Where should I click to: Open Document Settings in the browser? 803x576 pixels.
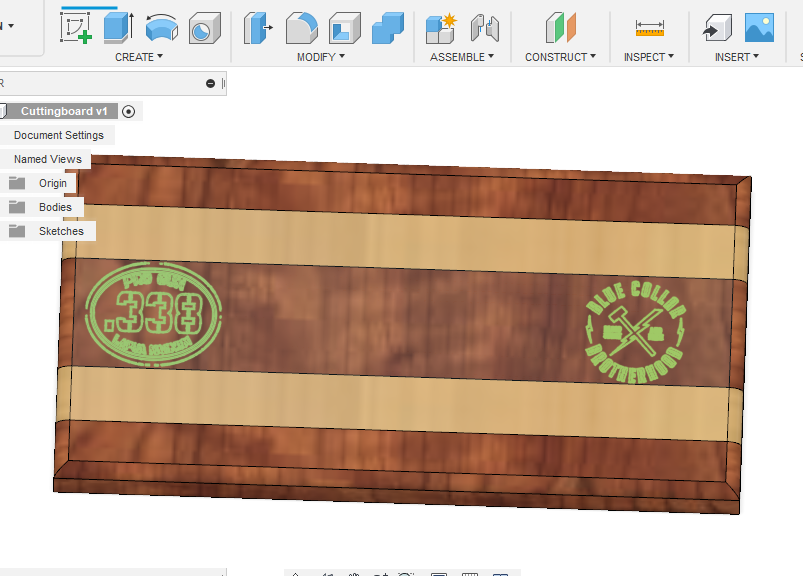click(x=58, y=135)
